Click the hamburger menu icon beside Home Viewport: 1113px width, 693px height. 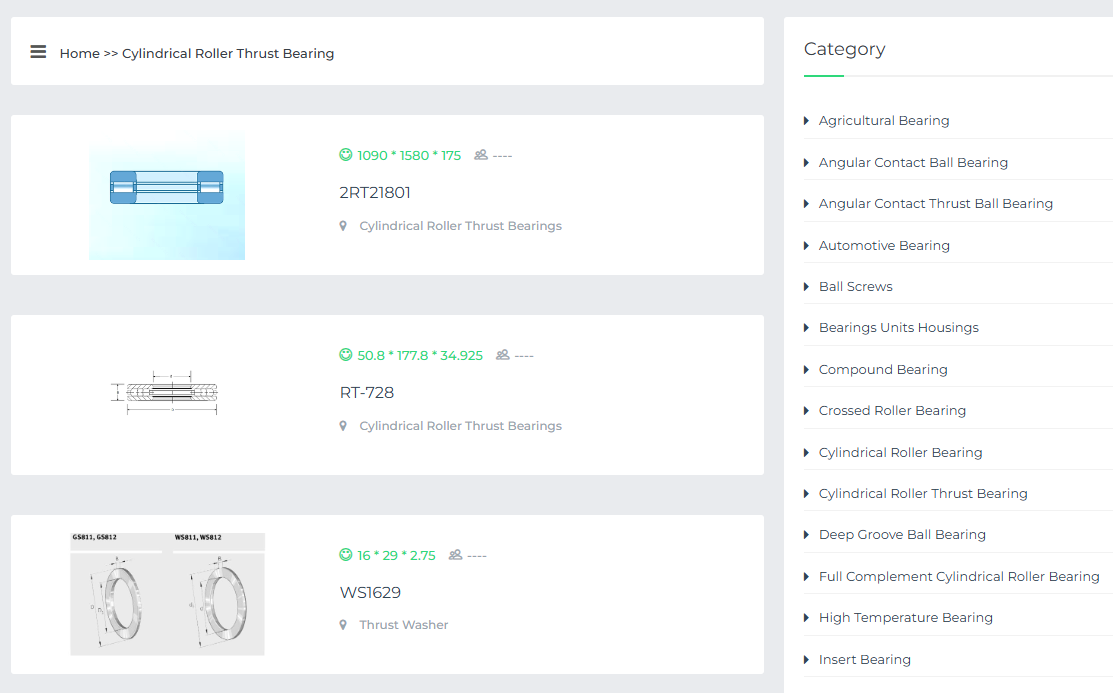[38, 52]
